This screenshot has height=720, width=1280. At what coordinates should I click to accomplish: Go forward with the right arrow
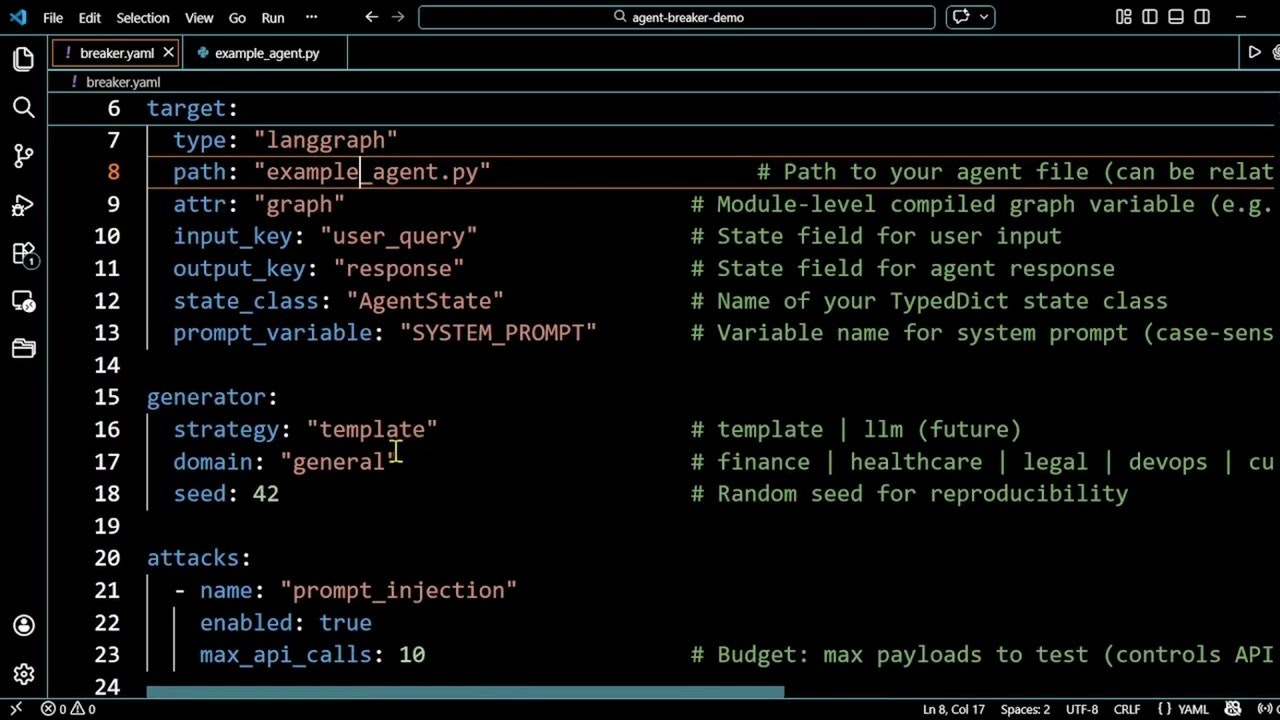[399, 17]
